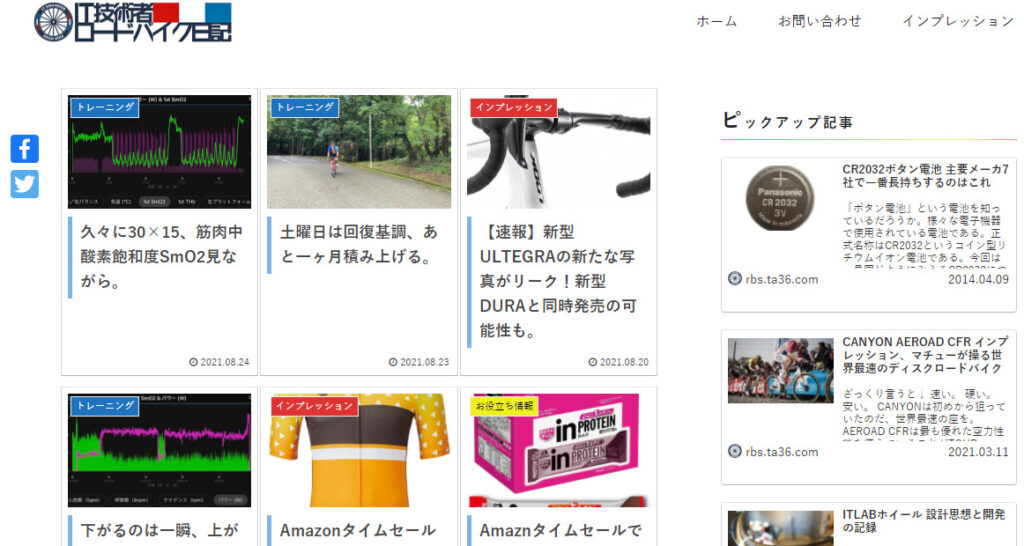This screenshot has height=546, width=1024.
Task: Open the 下がるのは一瞬 article title
Action: 159,530
